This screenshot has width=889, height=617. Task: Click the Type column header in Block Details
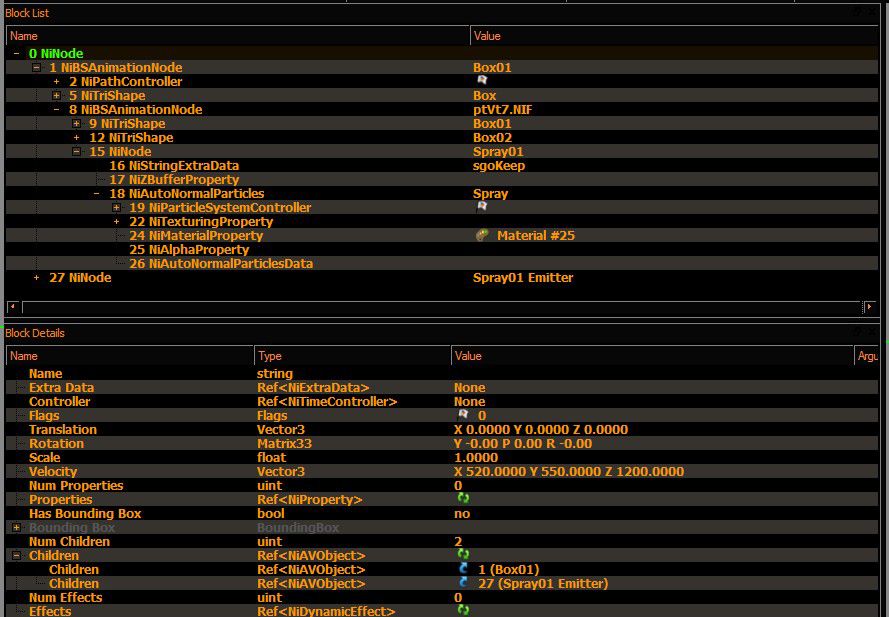(353, 356)
